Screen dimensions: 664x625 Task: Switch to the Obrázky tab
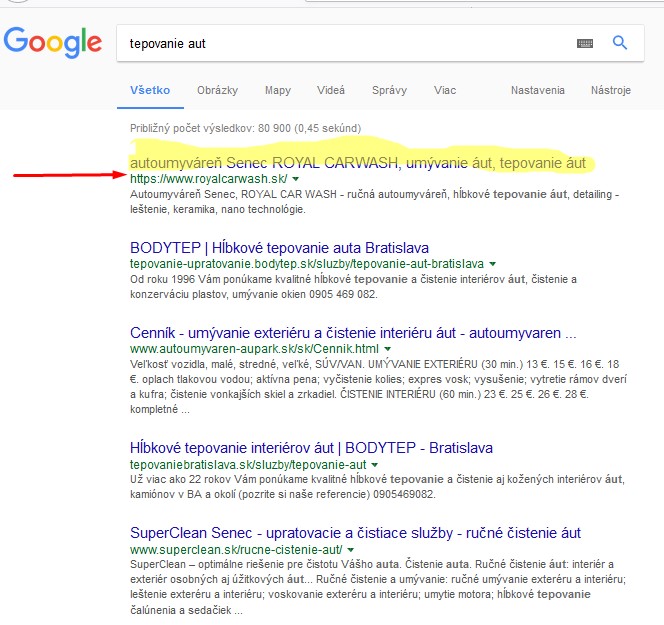pyautogui.click(x=217, y=90)
